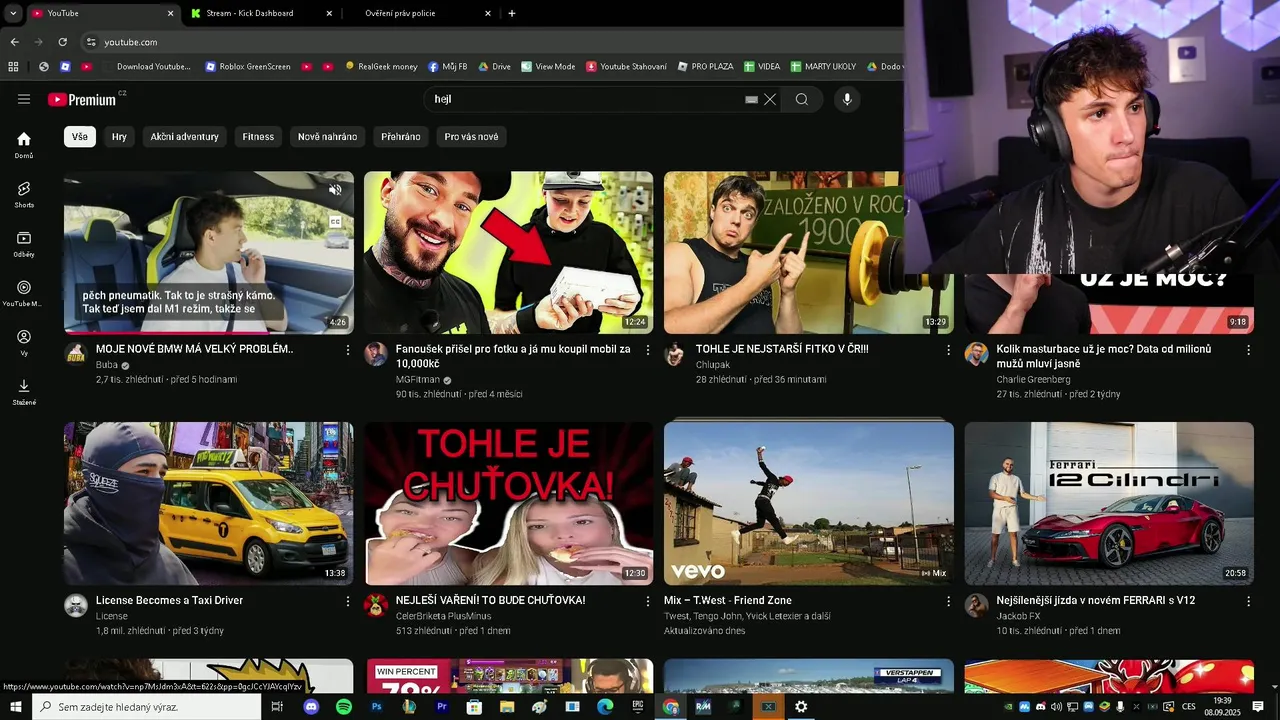The image size is (1280, 720).
Task: Open the Vy (You) sidebar section
Action: (24, 343)
